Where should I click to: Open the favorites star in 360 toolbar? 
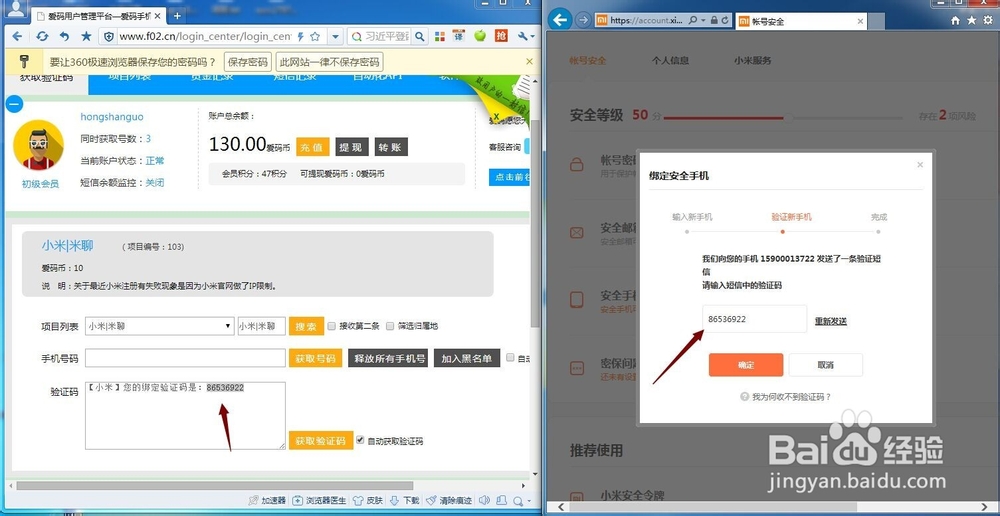(86, 36)
